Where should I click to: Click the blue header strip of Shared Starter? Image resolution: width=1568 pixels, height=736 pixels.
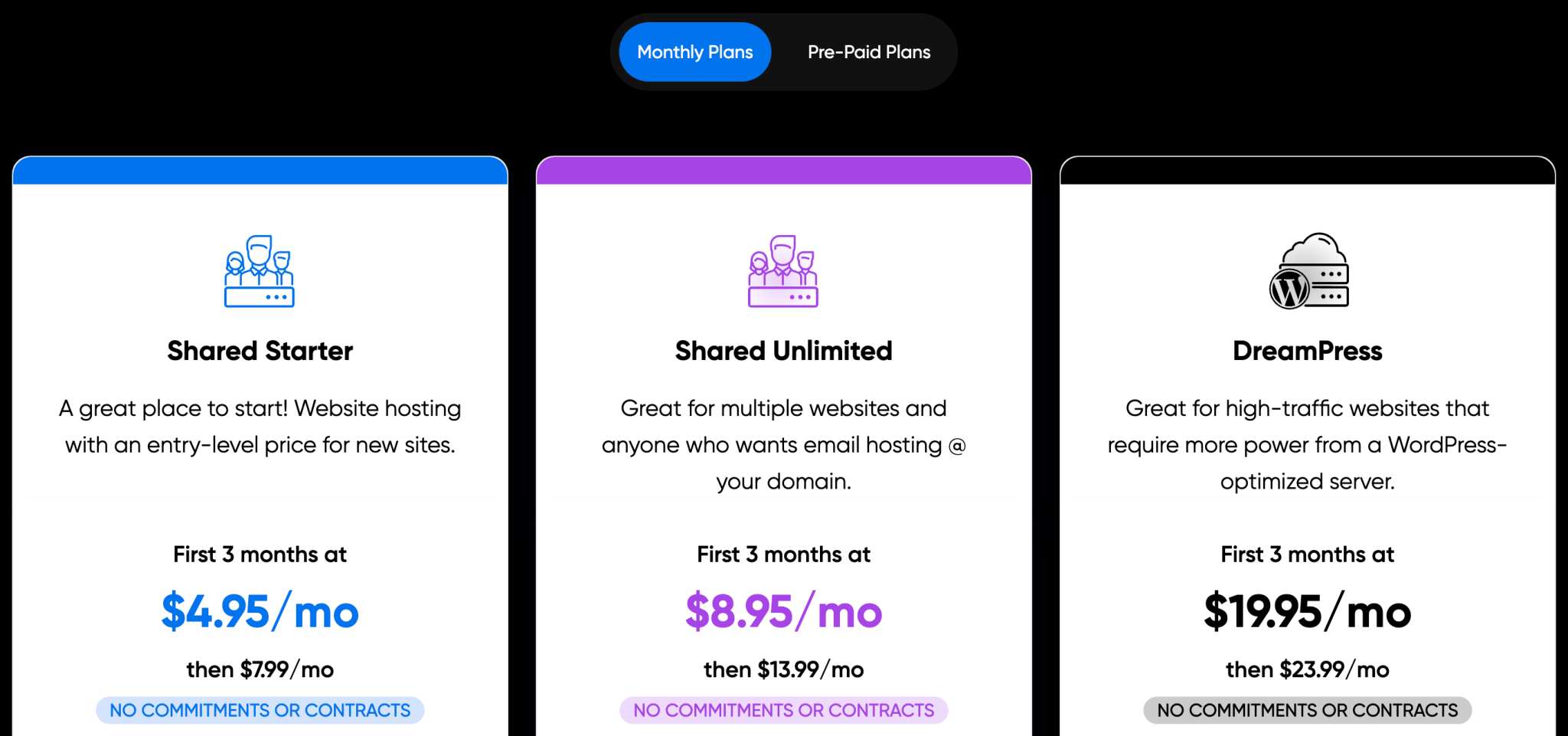tap(260, 170)
